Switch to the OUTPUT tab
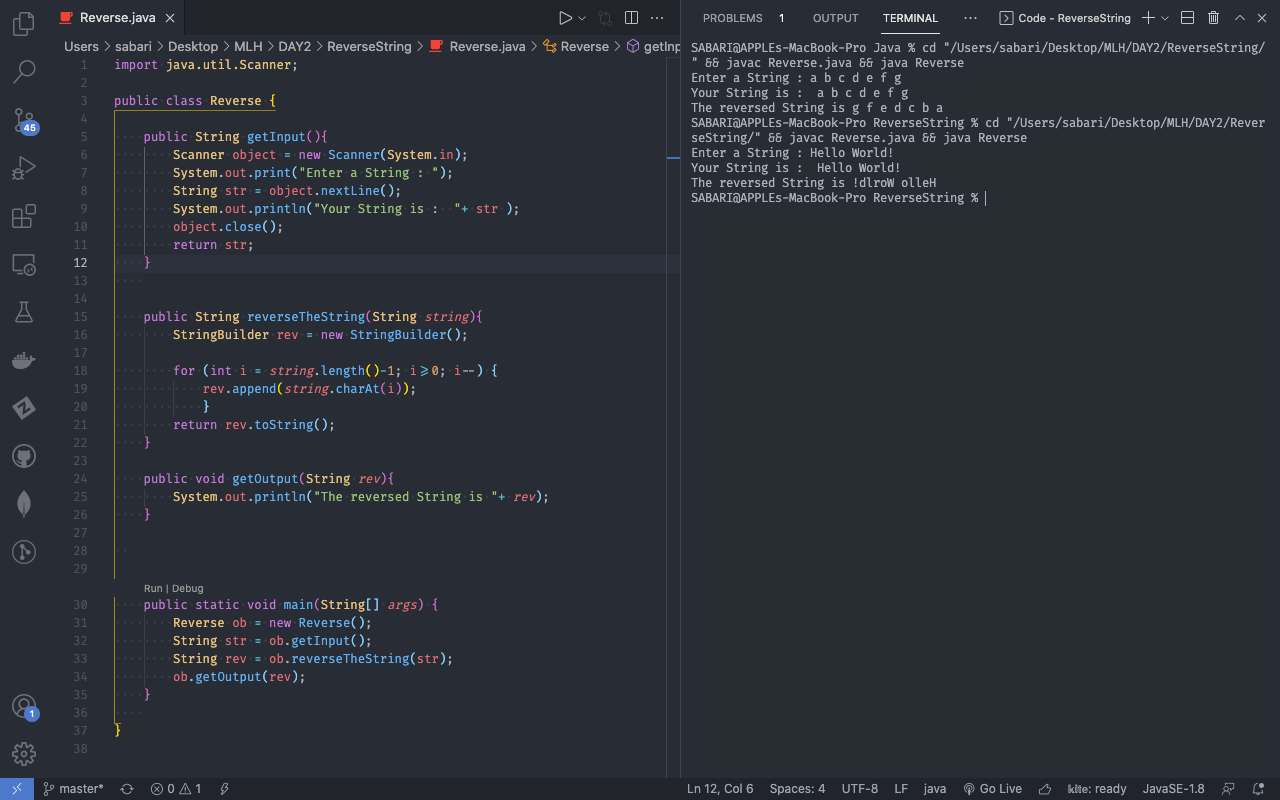The width and height of the screenshot is (1280, 800). tap(835, 17)
